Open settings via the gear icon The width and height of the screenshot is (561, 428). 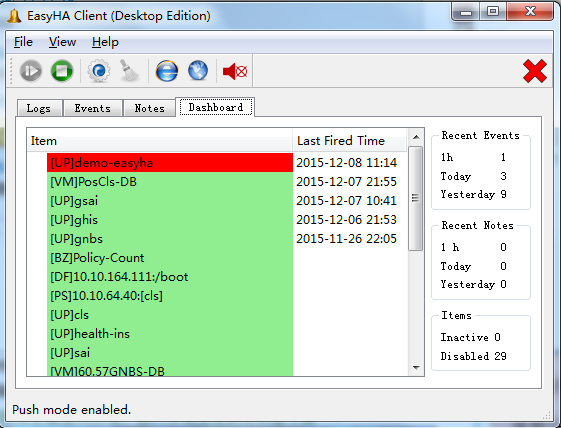[99, 70]
